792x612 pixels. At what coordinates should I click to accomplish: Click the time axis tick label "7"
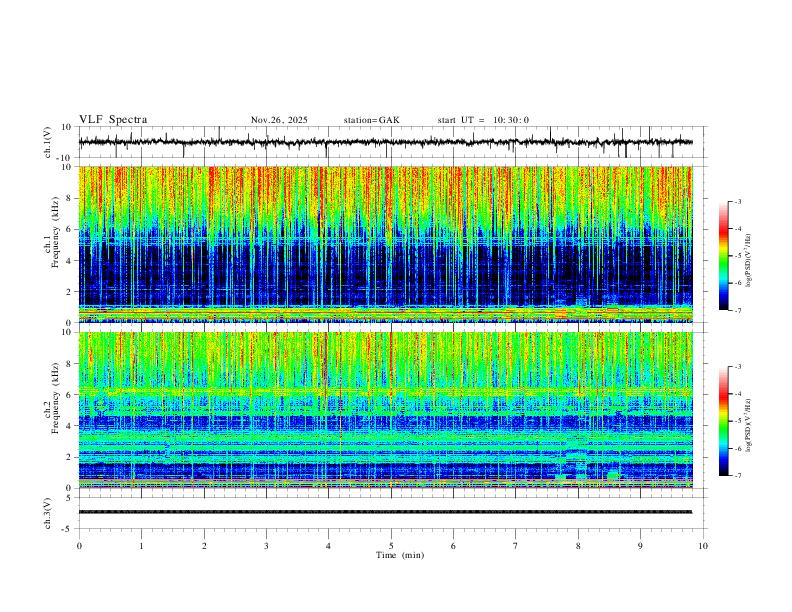pyautogui.click(x=516, y=546)
